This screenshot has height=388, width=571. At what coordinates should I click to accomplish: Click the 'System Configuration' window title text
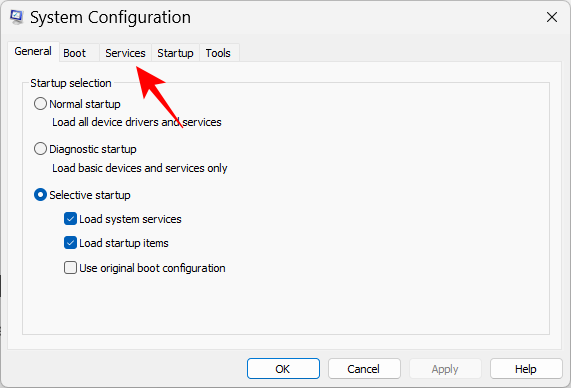tap(110, 17)
